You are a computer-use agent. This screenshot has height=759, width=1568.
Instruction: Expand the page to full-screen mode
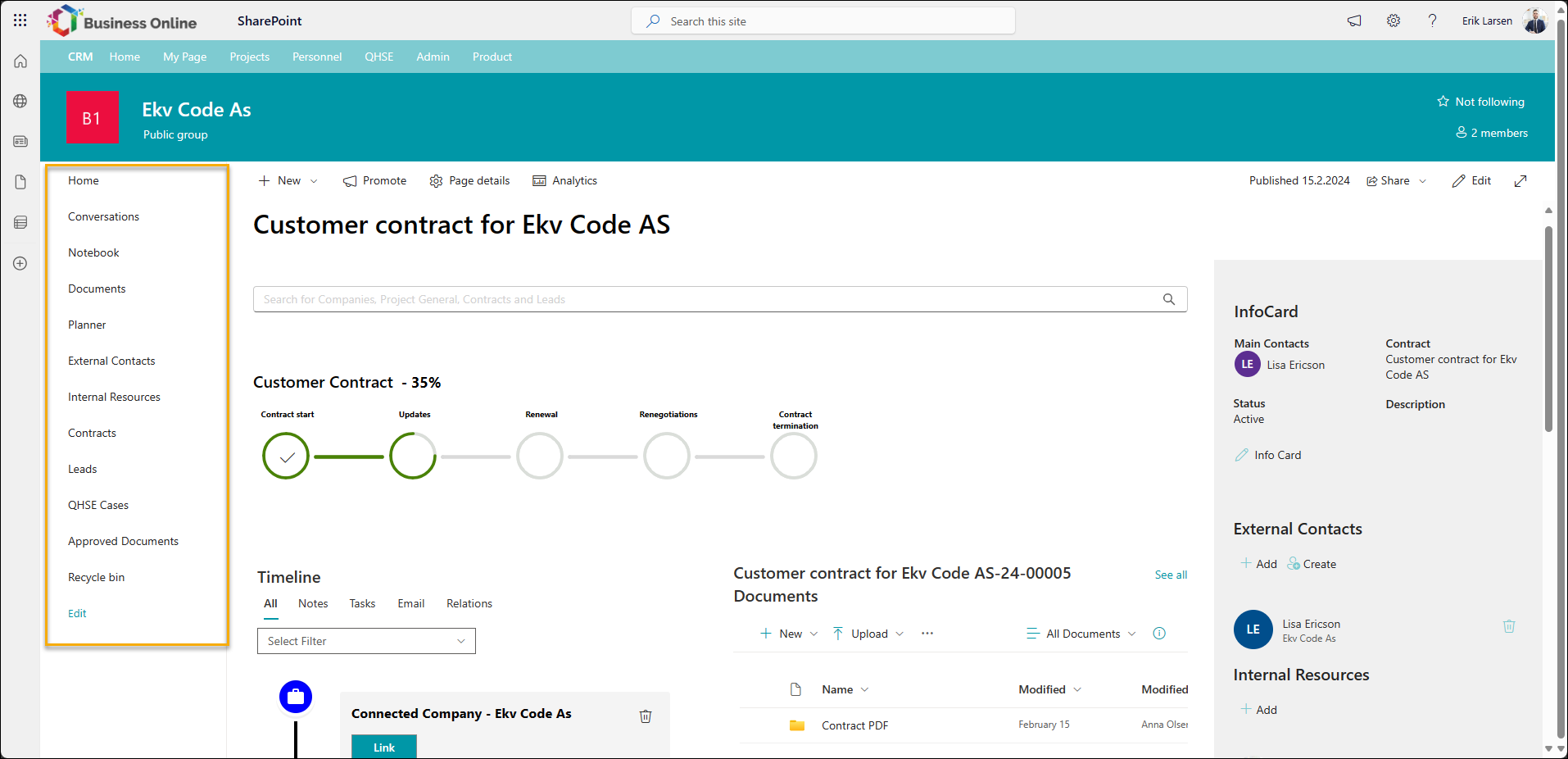[x=1520, y=181]
